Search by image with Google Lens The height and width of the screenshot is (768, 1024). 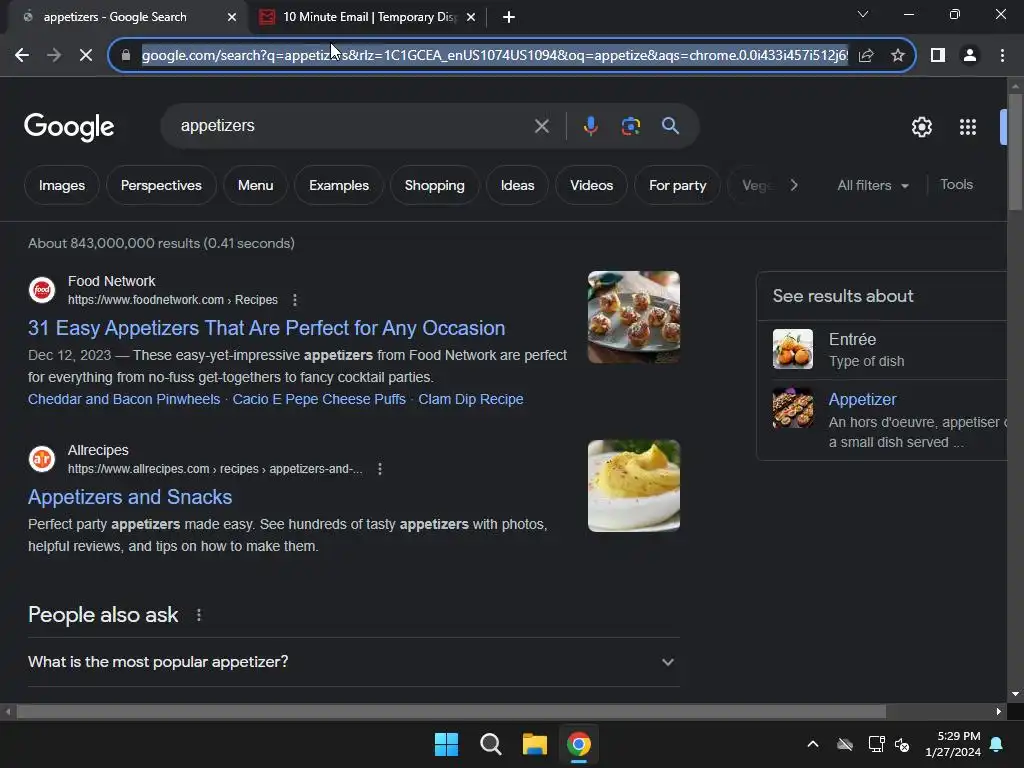tap(631, 126)
